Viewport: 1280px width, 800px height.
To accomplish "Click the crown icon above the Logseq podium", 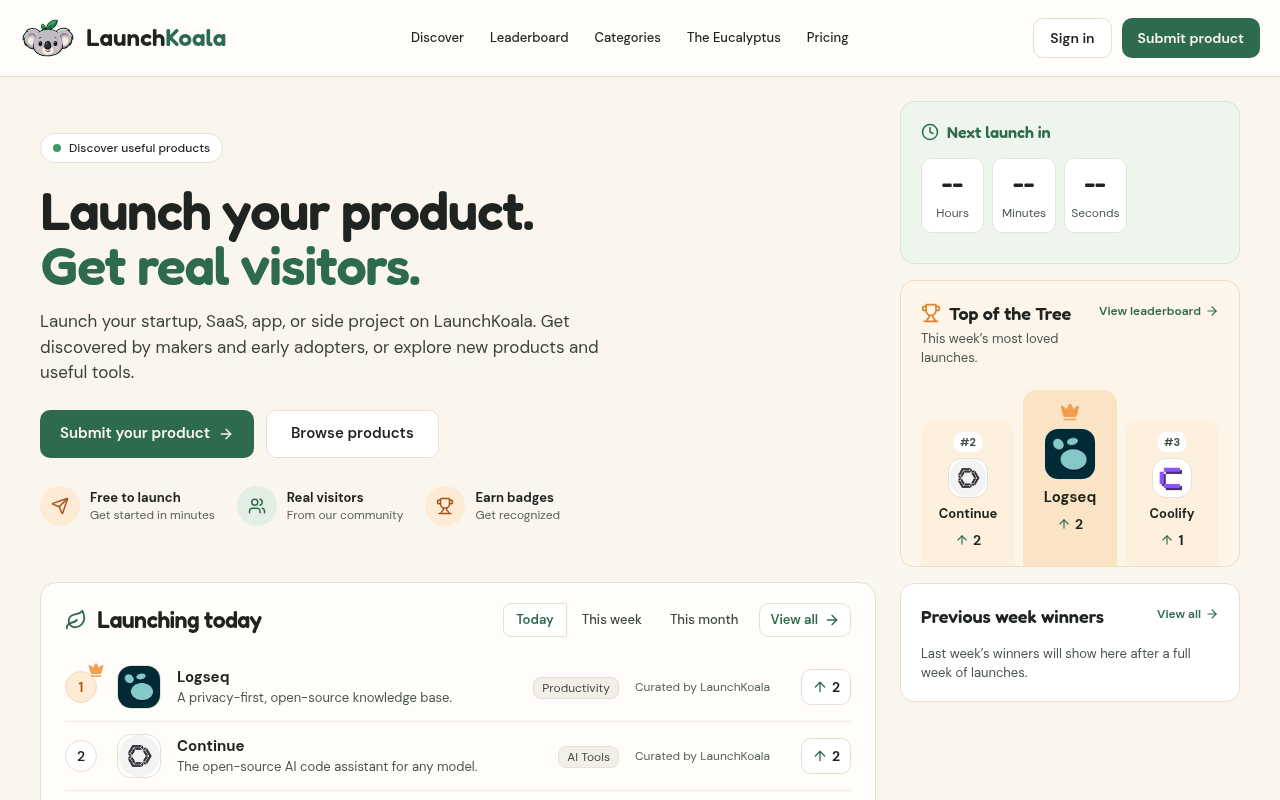I will tap(1070, 410).
